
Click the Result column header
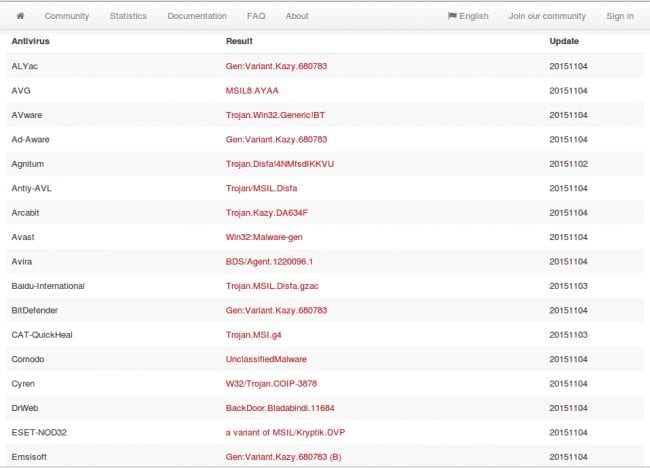point(239,41)
